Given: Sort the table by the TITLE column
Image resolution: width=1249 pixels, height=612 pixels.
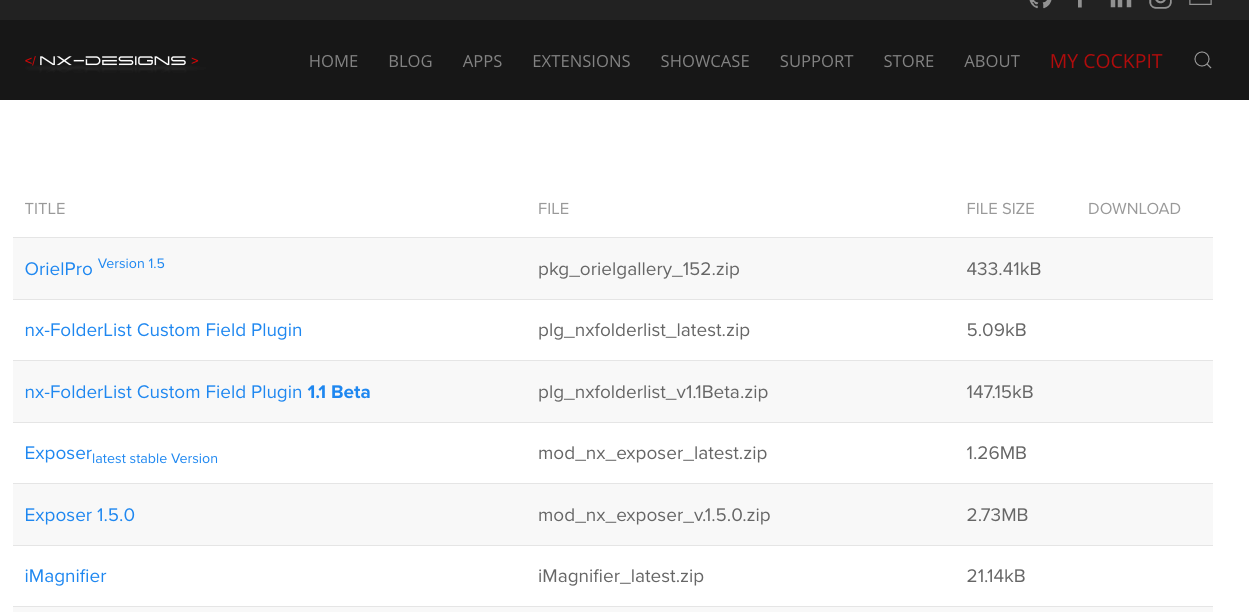Looking at the screenshot, I should click(x=45, y=208).
